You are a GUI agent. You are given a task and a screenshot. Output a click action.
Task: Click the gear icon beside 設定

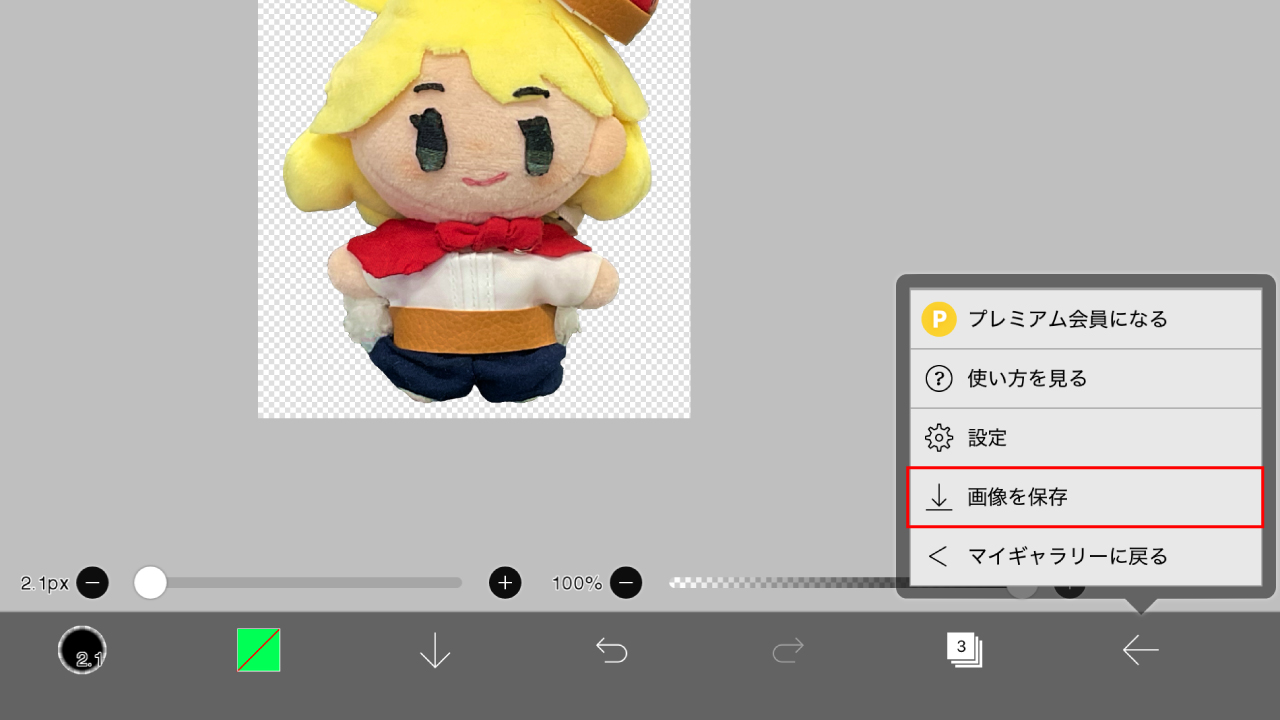(938, 438)
